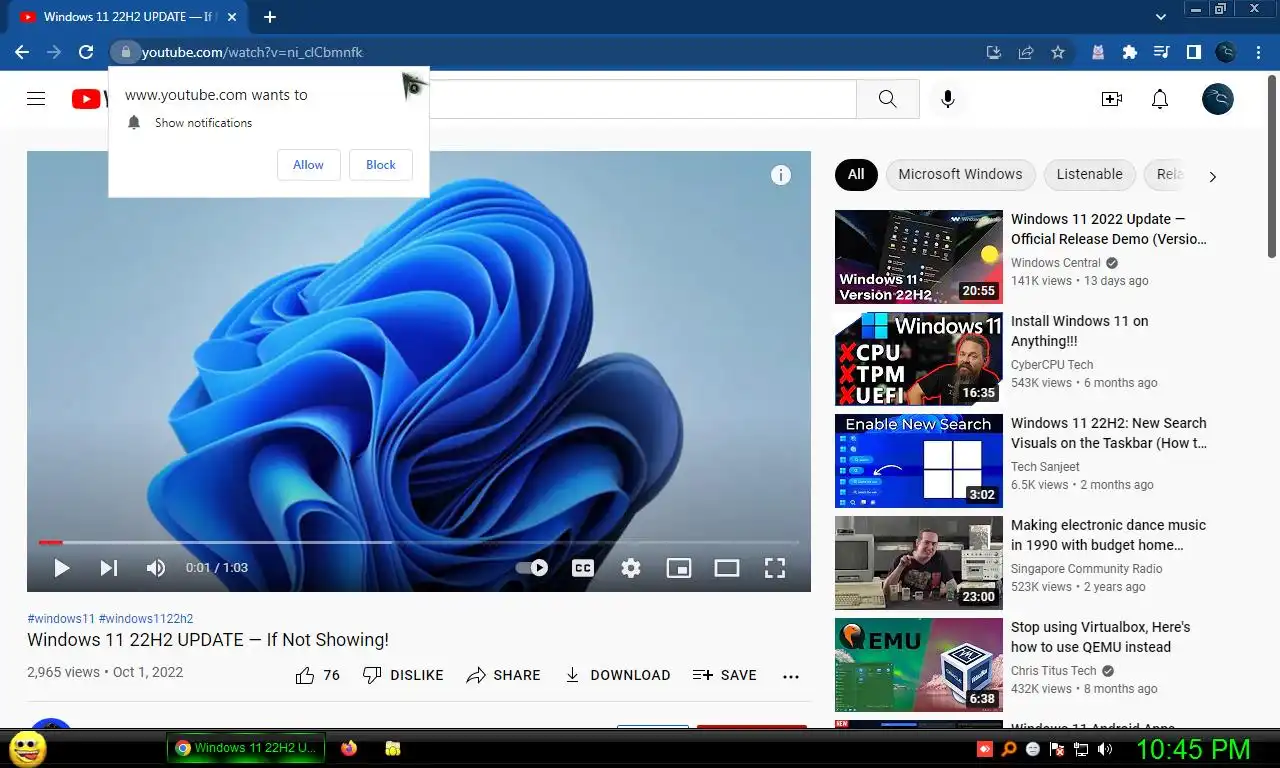Open the YouTube hamburger guide menu
The height and width of the screenshot is (768, 1280).
click(x=36, y=98)
